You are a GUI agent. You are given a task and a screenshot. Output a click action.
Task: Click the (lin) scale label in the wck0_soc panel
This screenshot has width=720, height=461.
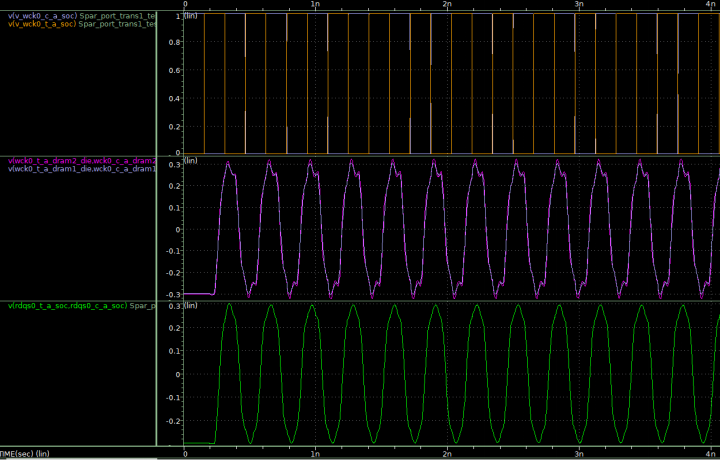[191, 16]
